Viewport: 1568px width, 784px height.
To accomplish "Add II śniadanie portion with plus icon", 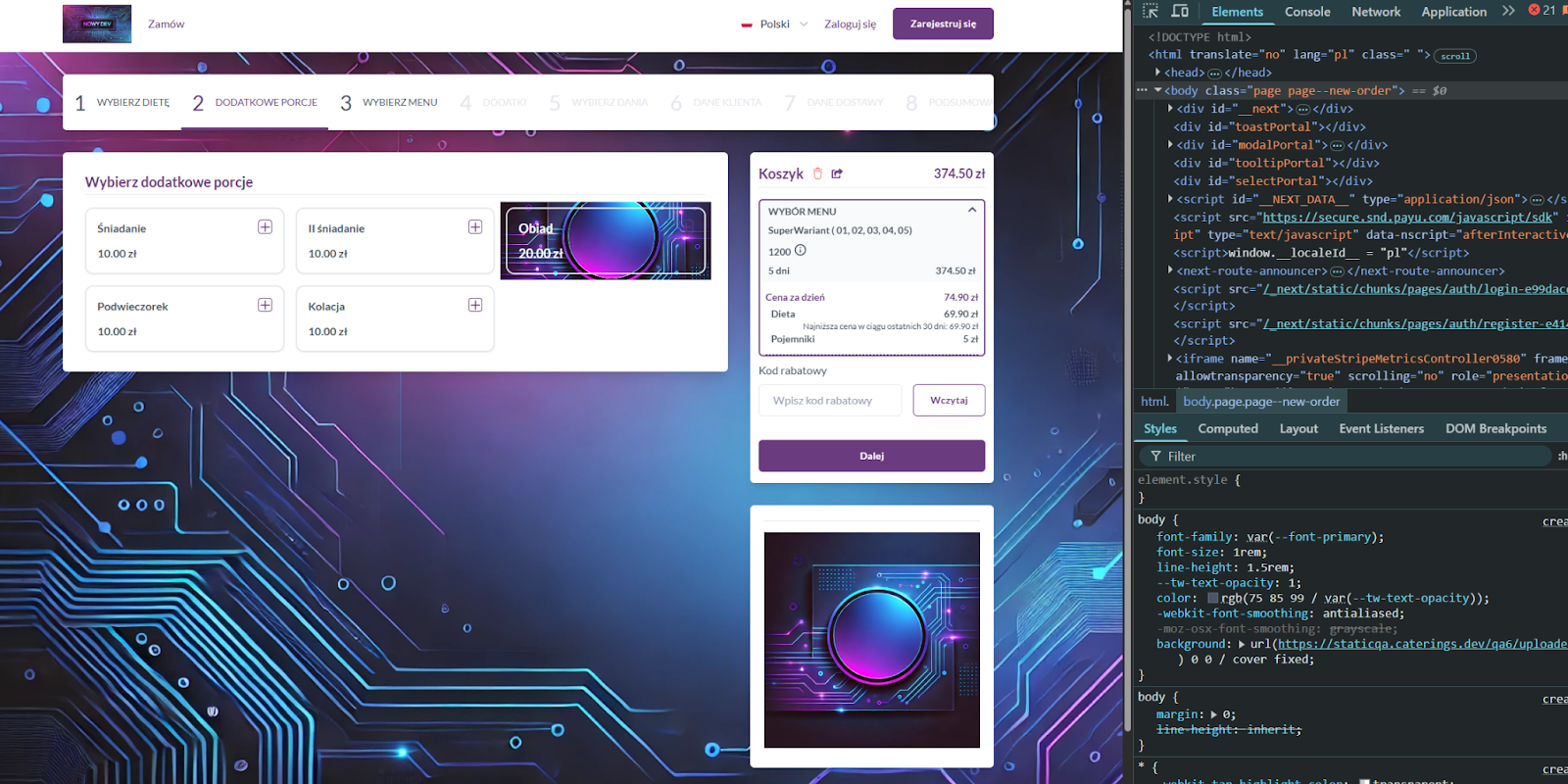I will point(475,227).
